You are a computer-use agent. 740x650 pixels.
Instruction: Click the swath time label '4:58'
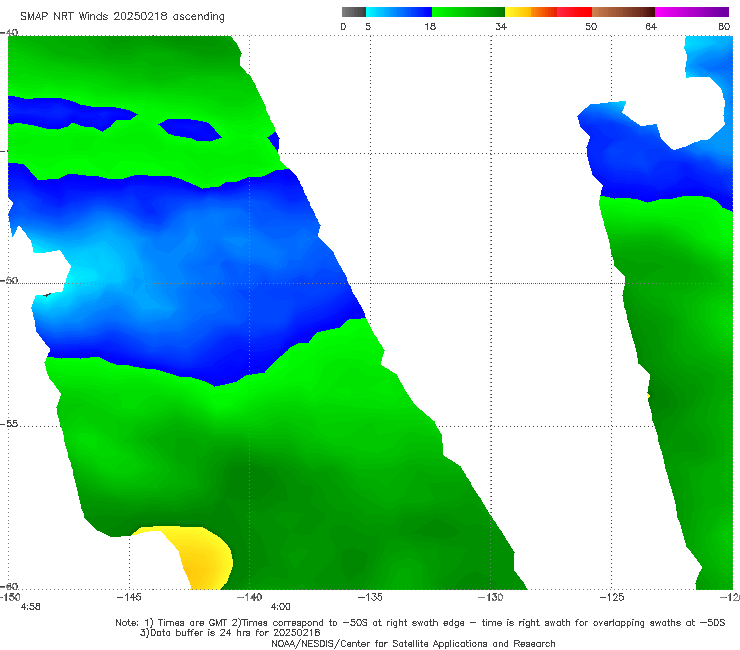coord(31,607)
